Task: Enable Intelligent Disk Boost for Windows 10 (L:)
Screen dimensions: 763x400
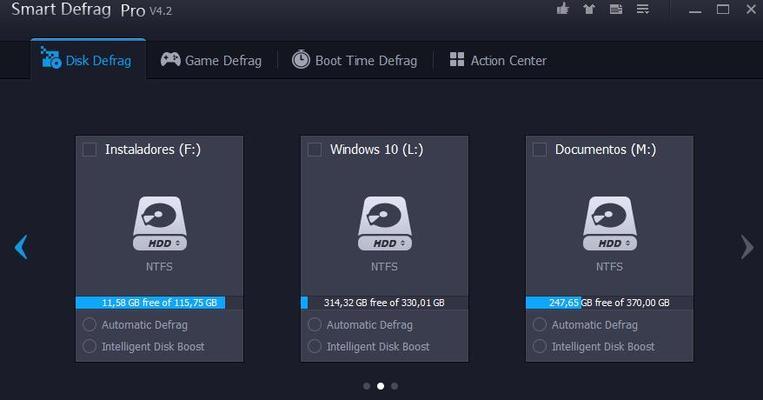Action: [x=314, y=346]
